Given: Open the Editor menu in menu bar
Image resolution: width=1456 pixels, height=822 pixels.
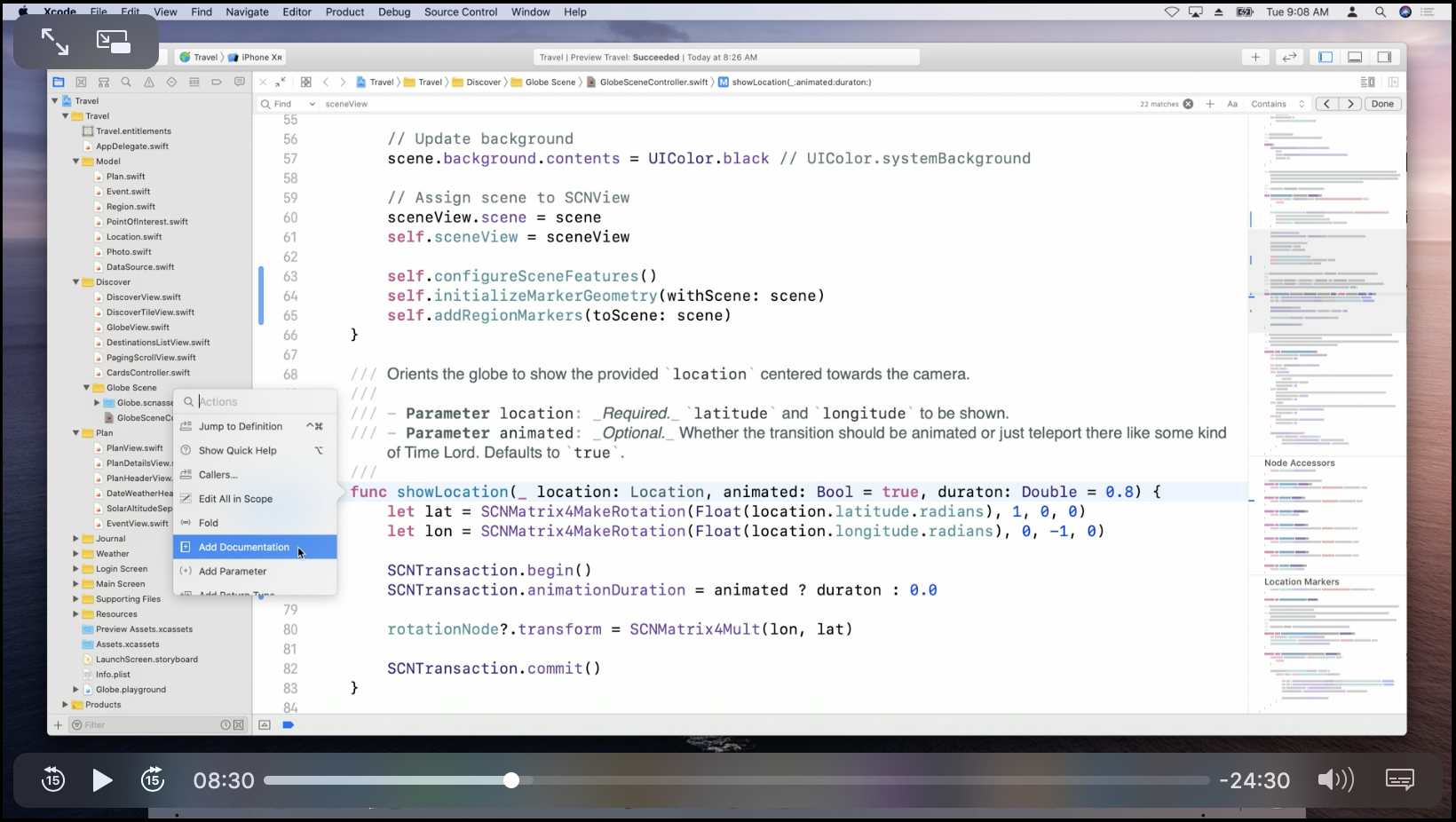Looking at the screenshot, I should pos(297,12).
